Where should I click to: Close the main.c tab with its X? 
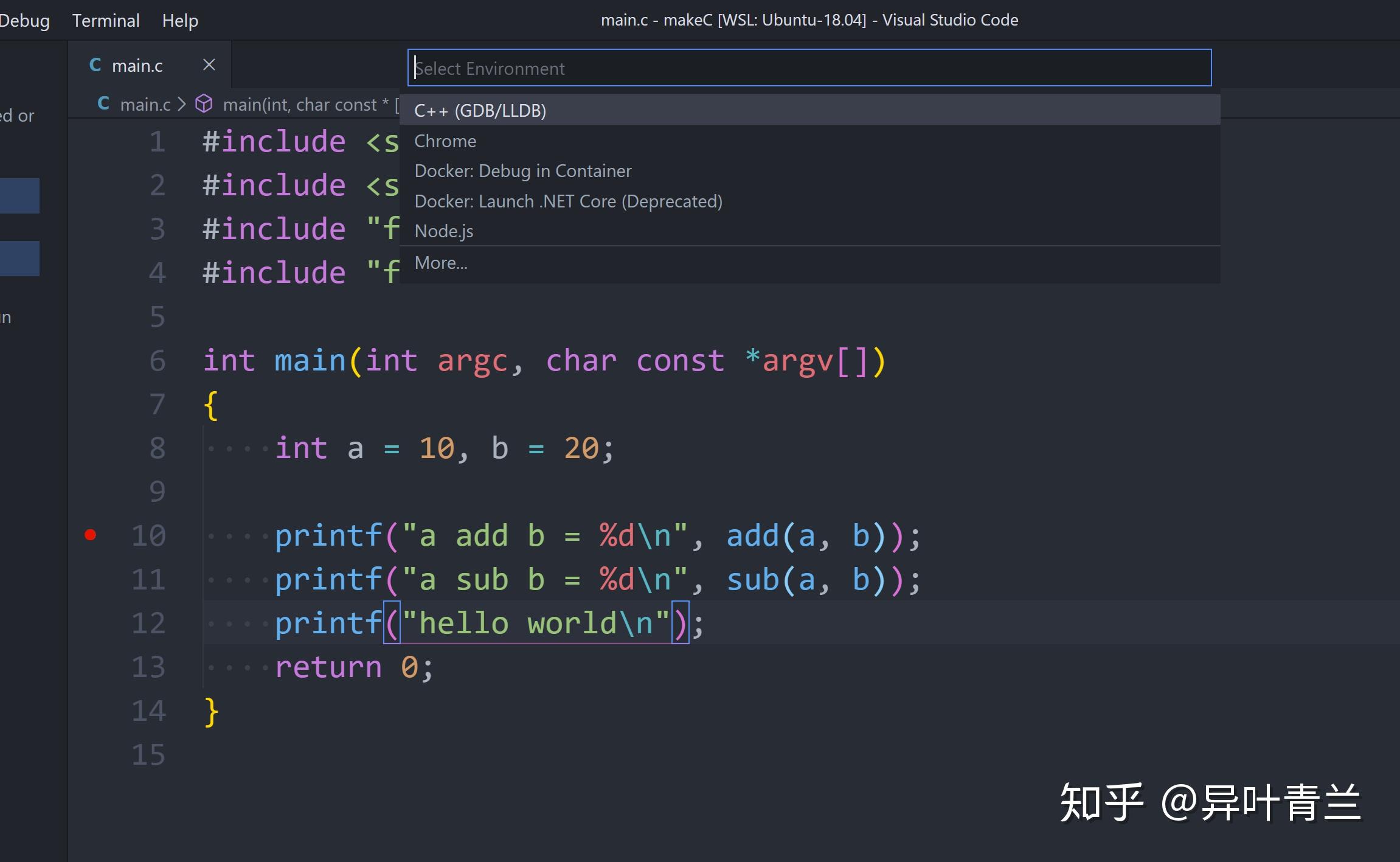(209, 64)
